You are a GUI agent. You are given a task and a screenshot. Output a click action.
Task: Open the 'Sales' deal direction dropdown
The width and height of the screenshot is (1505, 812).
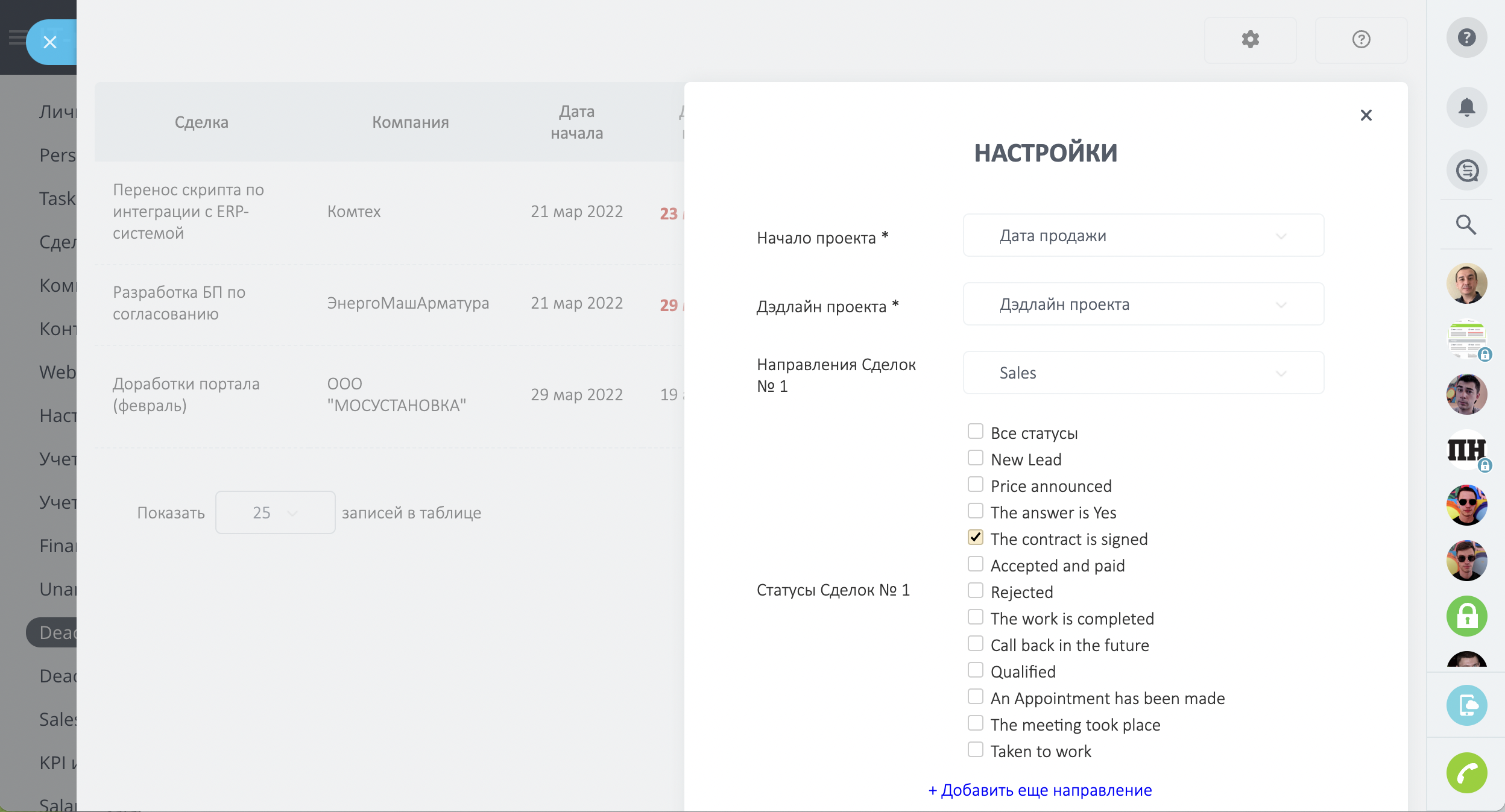click(x=1143, y=373)
